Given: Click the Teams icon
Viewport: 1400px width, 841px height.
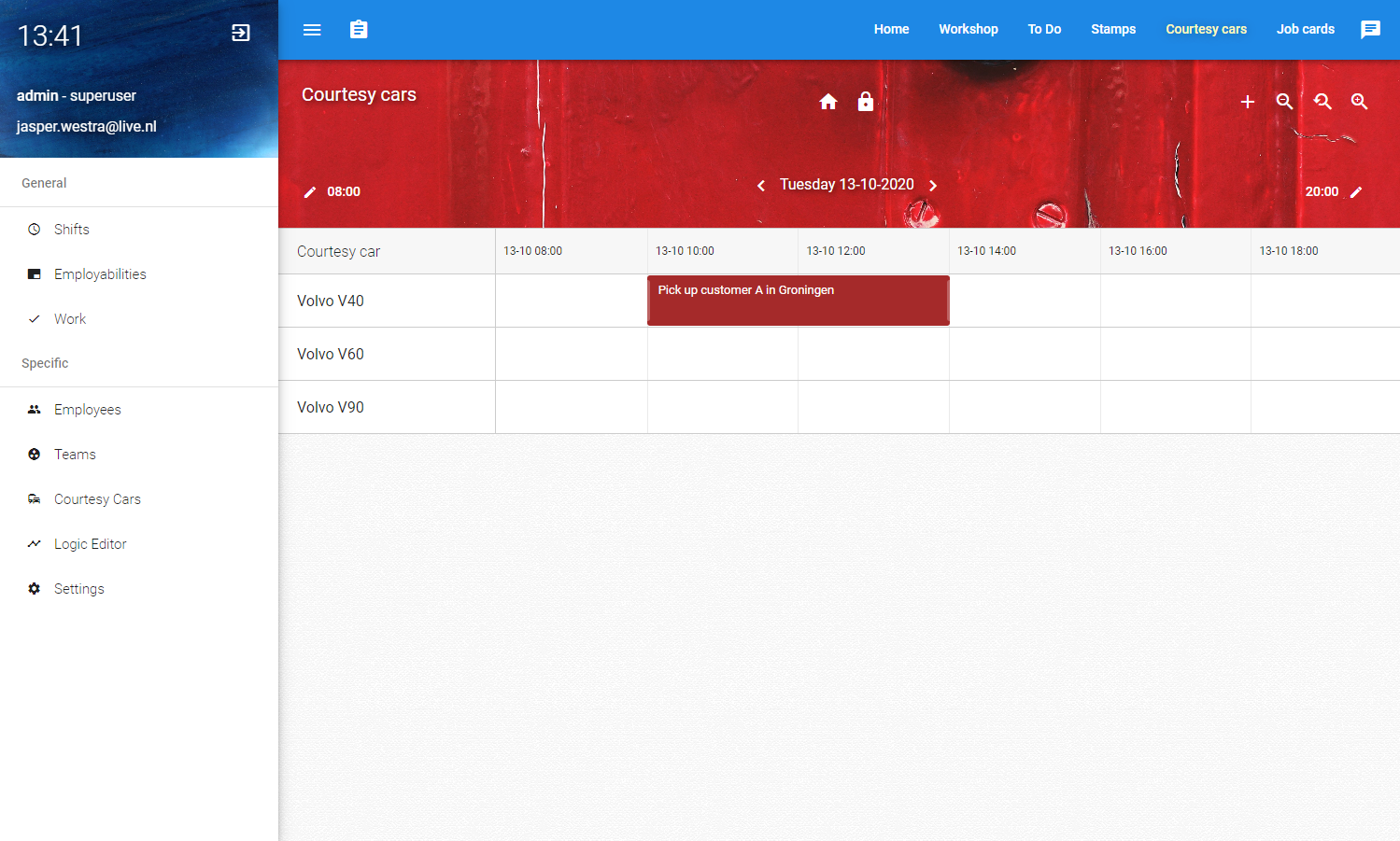Looking at the screenshot, I should (35, 455).
